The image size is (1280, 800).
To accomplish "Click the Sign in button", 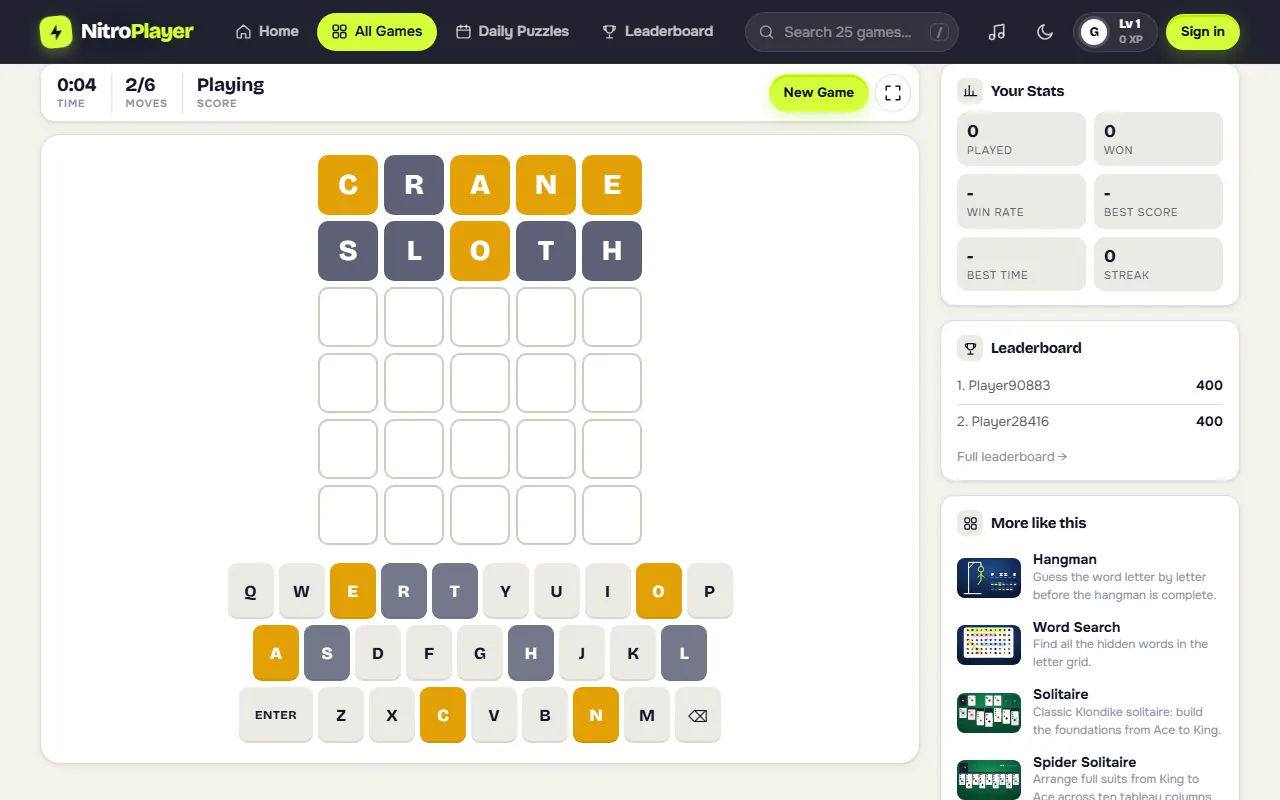I will click(1203, 32).
